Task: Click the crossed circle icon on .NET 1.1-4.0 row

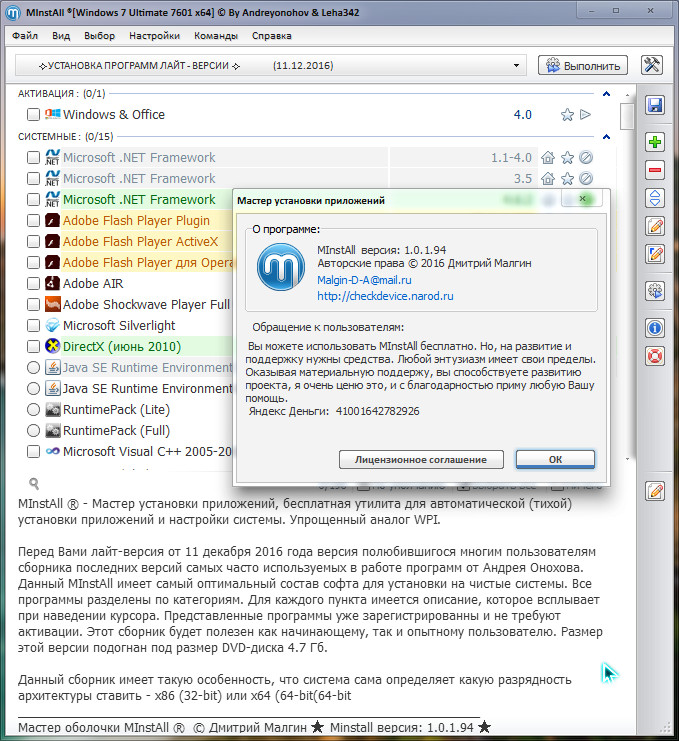Action: pyautogui.click(x=586, y=157)
